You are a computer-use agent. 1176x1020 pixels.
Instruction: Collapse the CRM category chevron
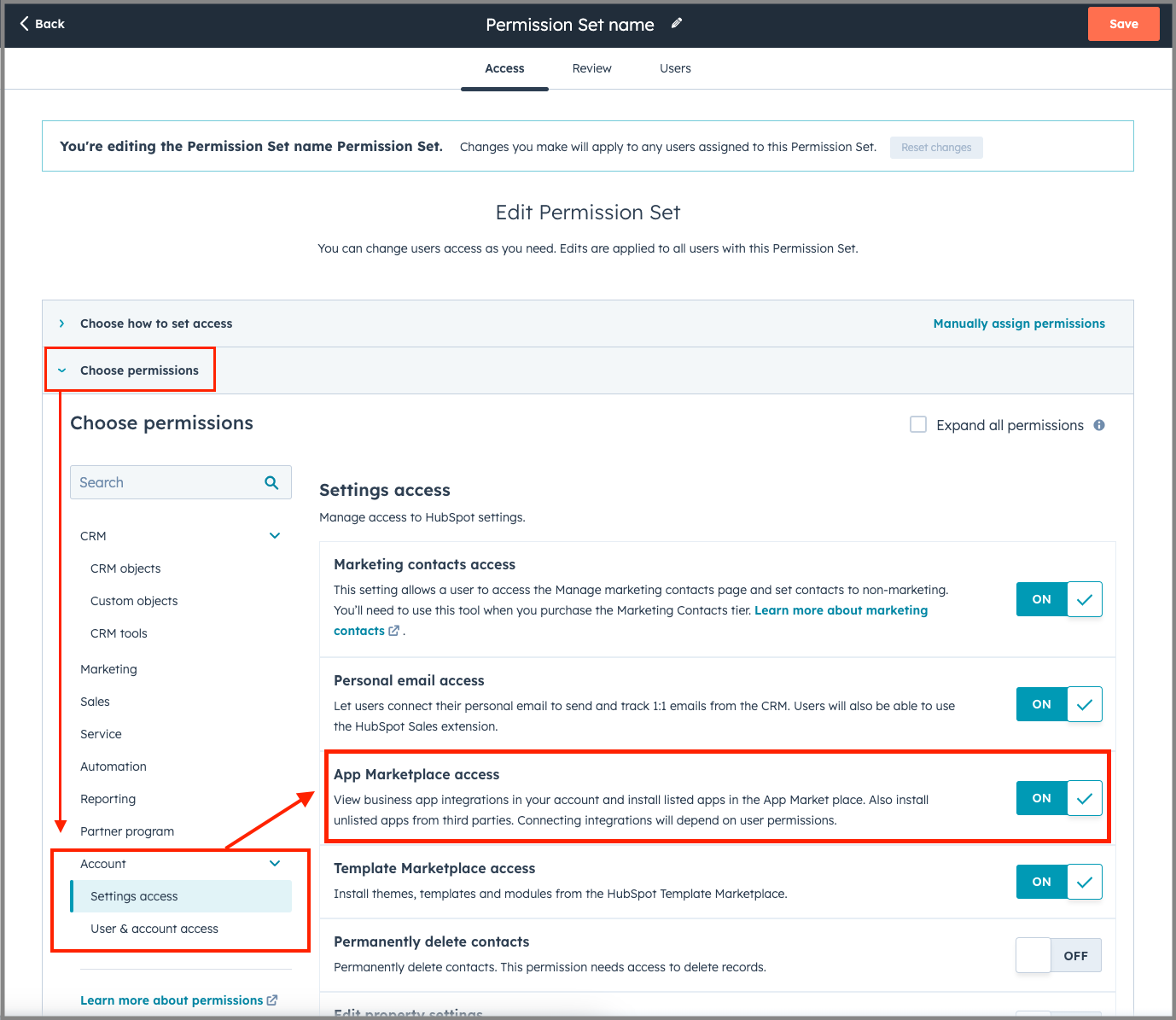pyautogui.click(x=275, y=536)
